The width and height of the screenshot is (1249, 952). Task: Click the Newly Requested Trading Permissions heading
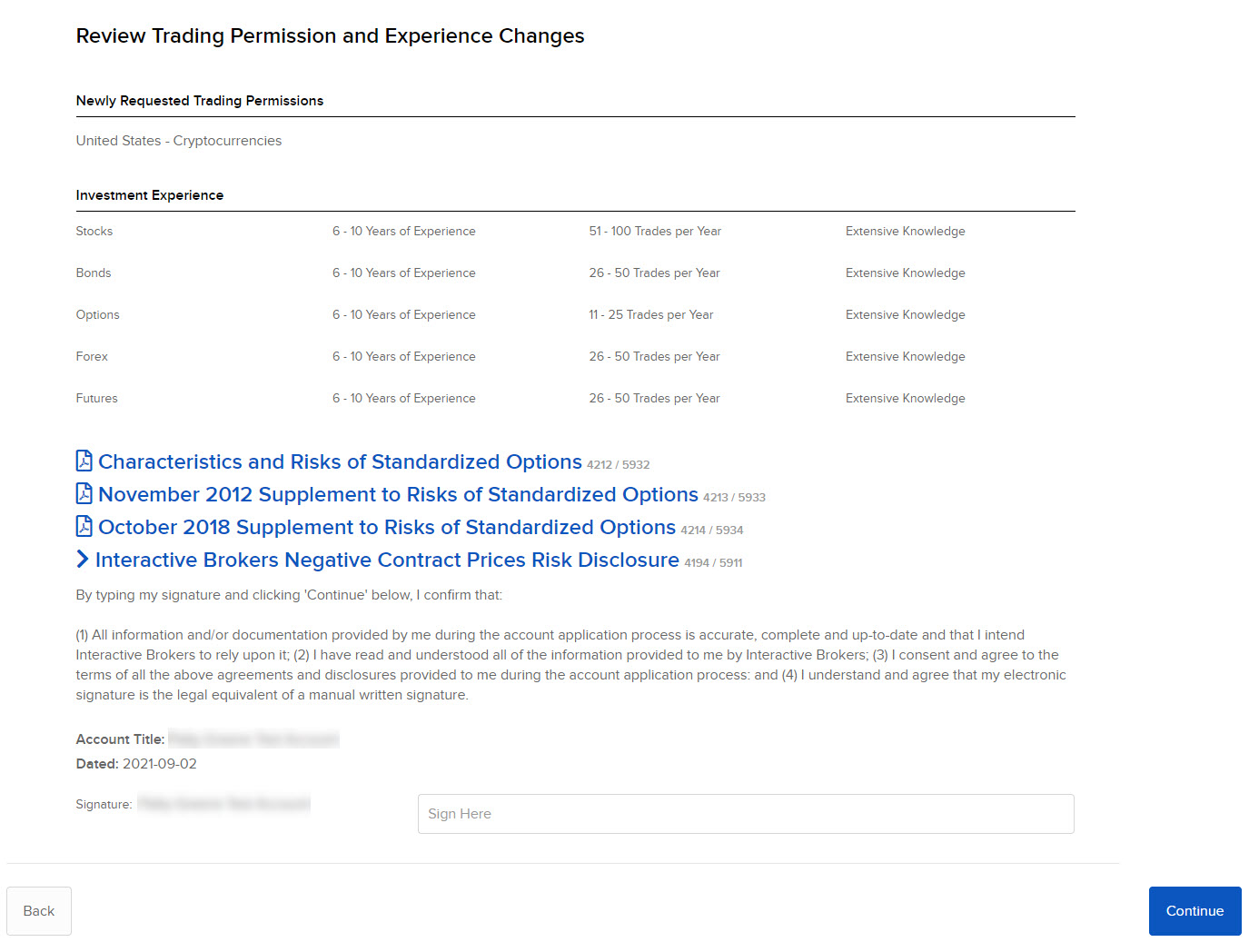200,101
